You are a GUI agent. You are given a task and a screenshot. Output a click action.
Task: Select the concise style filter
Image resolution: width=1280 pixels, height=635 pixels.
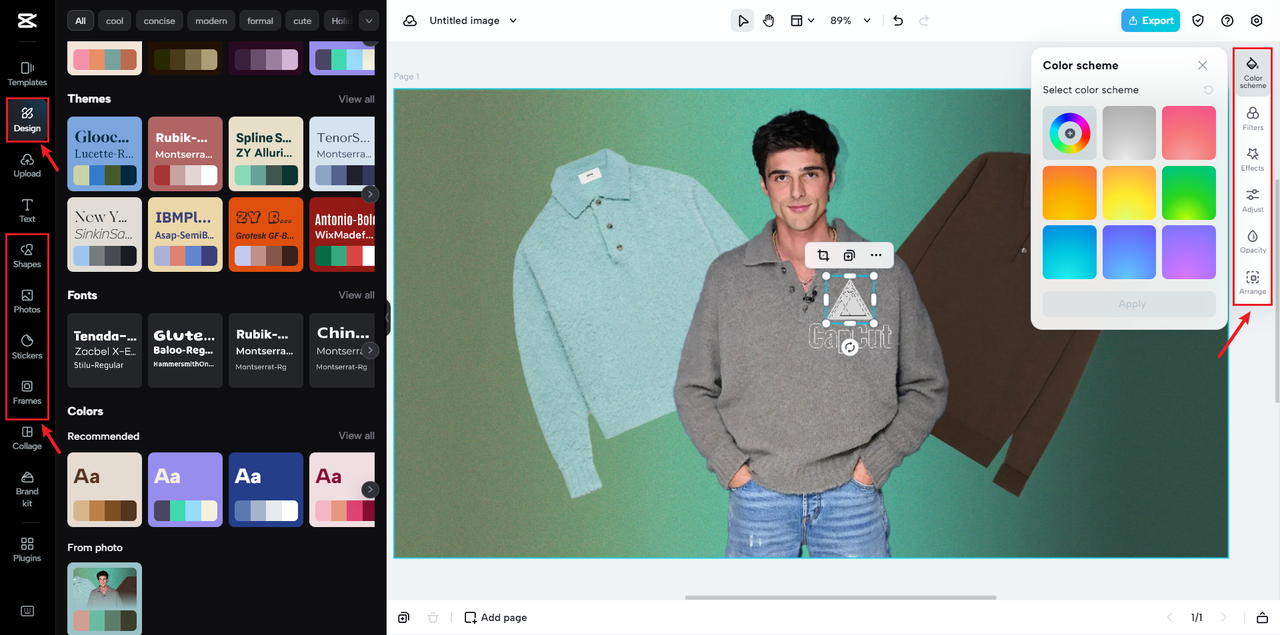160,20
